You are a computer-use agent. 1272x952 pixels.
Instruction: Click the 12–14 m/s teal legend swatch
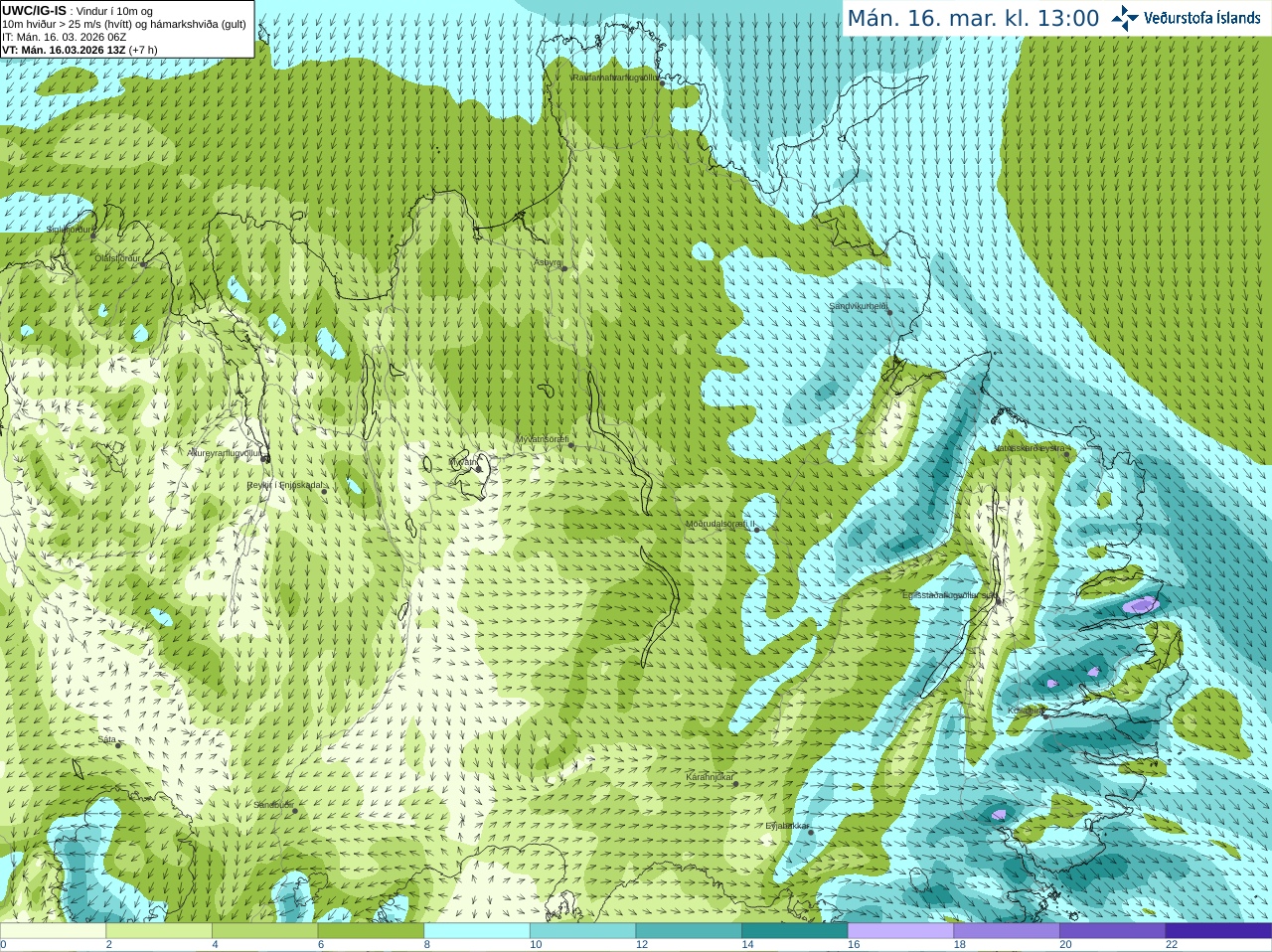689,931
